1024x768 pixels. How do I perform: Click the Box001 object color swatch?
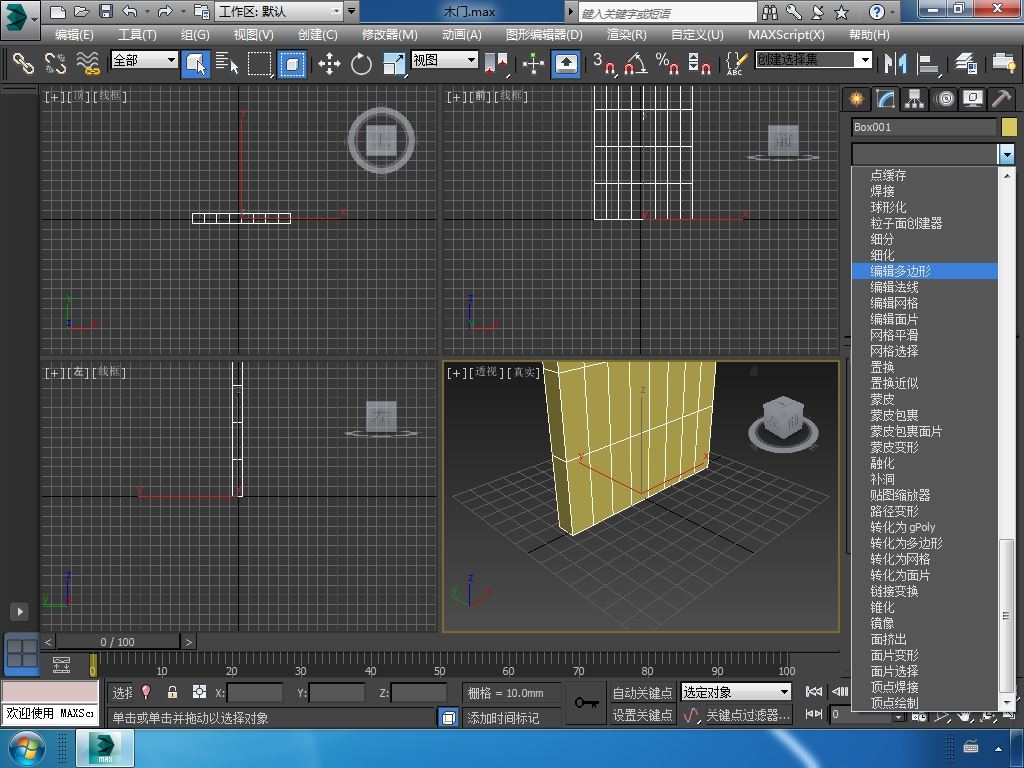click(1009, 127)
